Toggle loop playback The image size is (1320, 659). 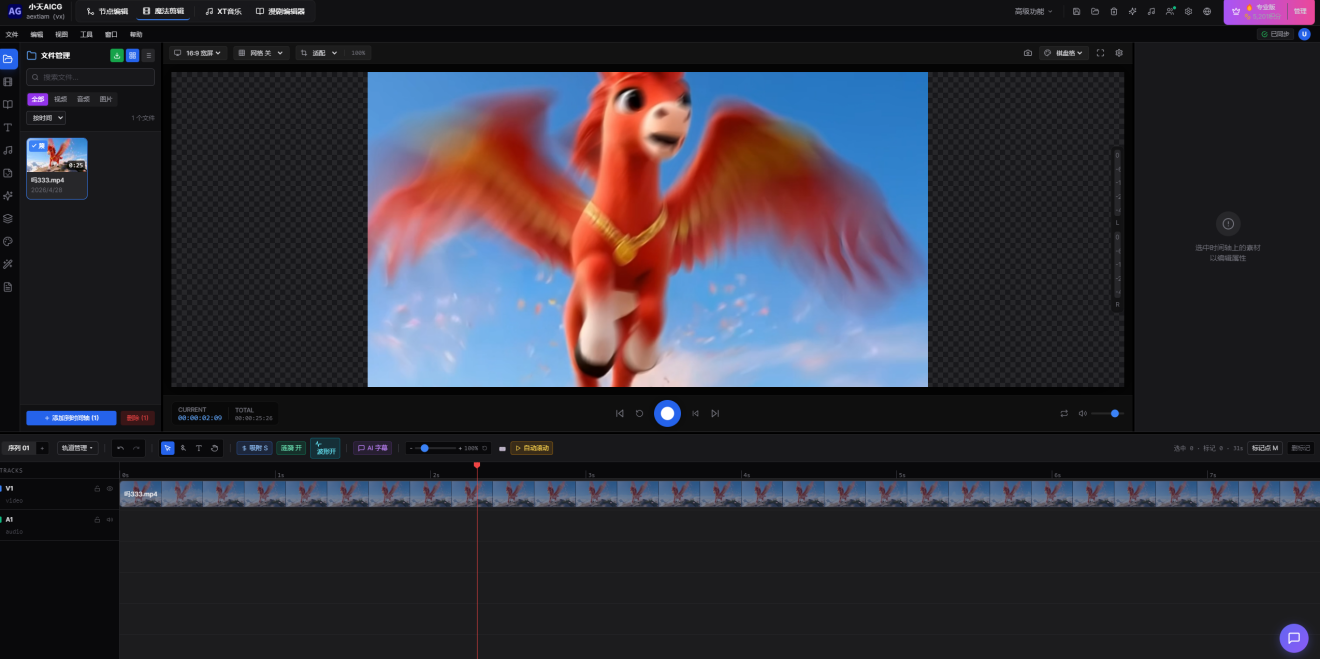[x=1064, y=413]
